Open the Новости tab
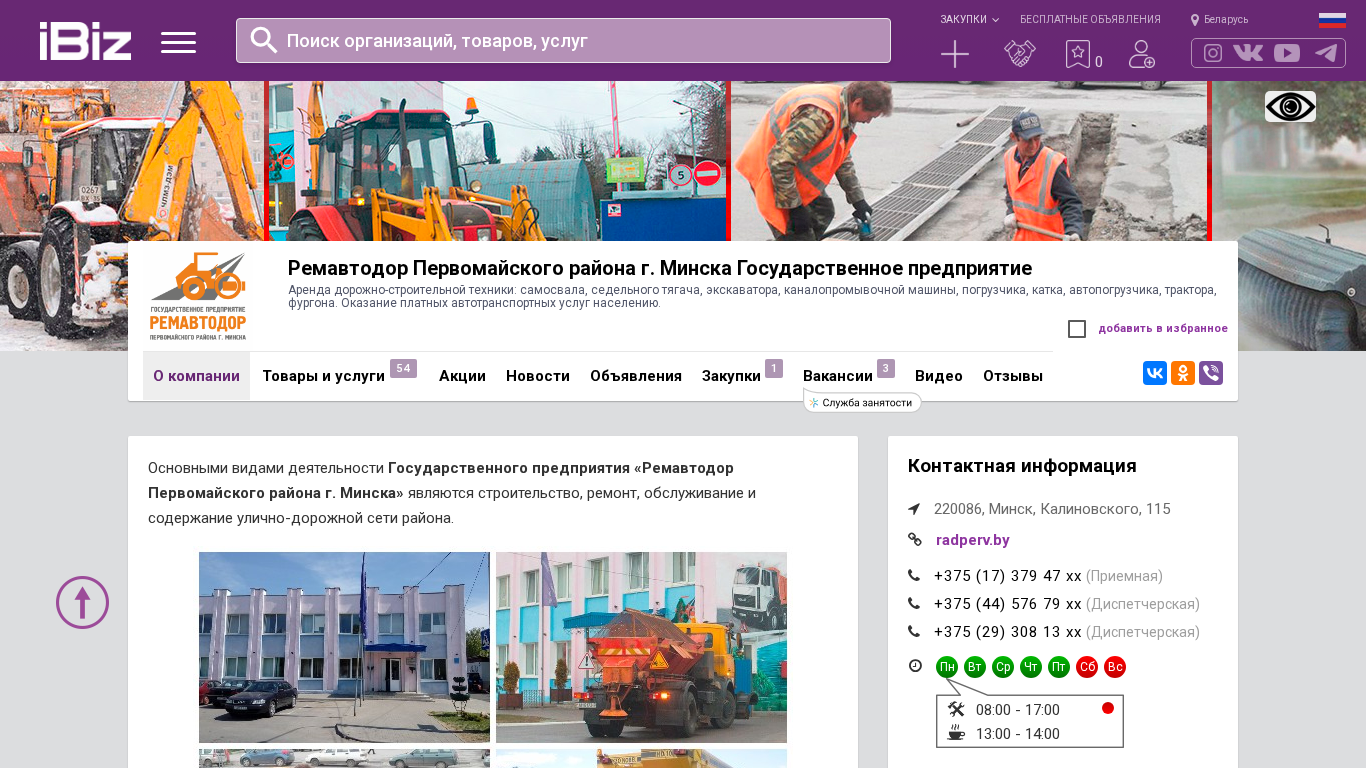The image size is (1366, 768). [538, 376]
